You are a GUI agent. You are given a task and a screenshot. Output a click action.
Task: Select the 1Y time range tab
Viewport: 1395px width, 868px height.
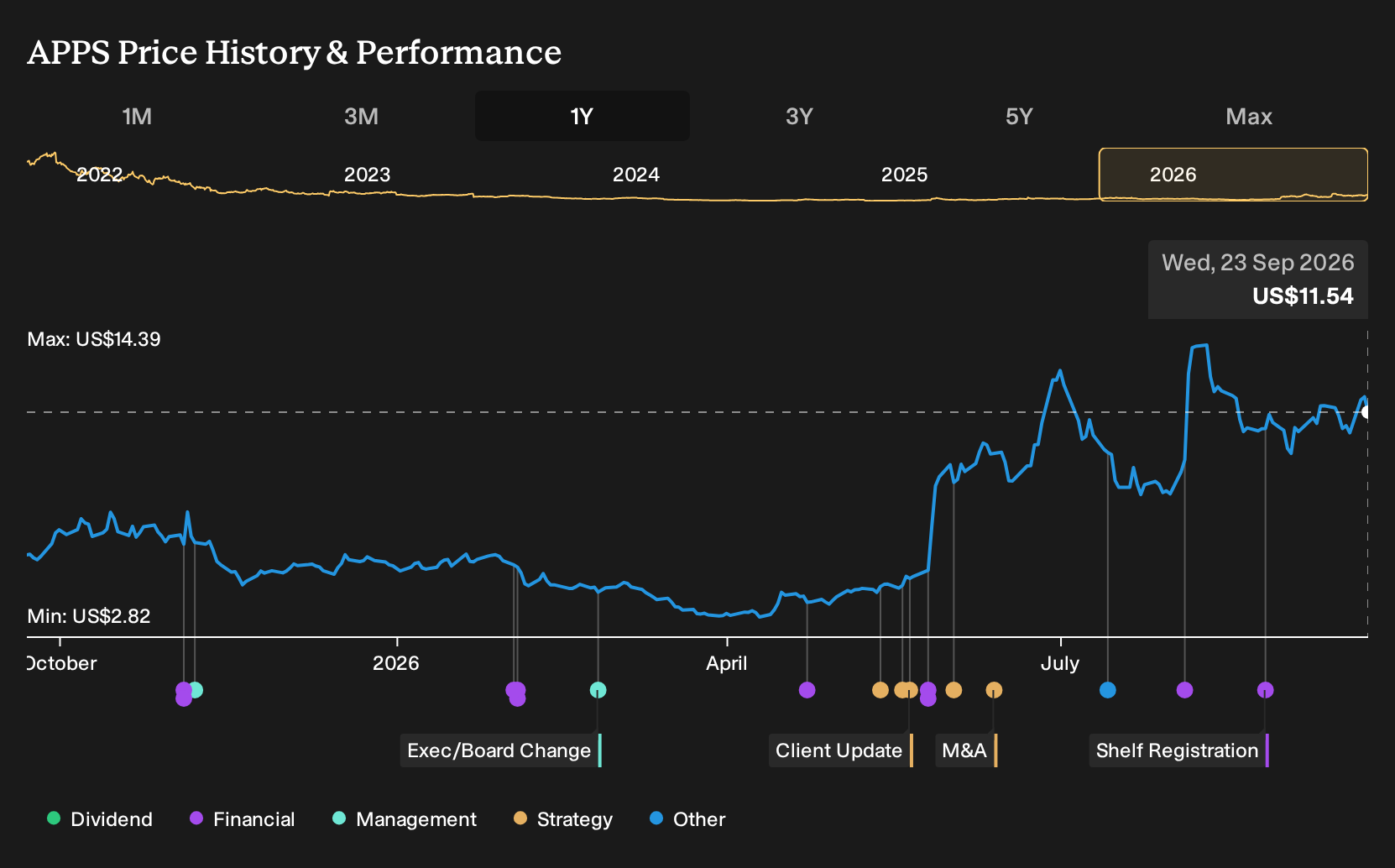click(x=582, y=116)
